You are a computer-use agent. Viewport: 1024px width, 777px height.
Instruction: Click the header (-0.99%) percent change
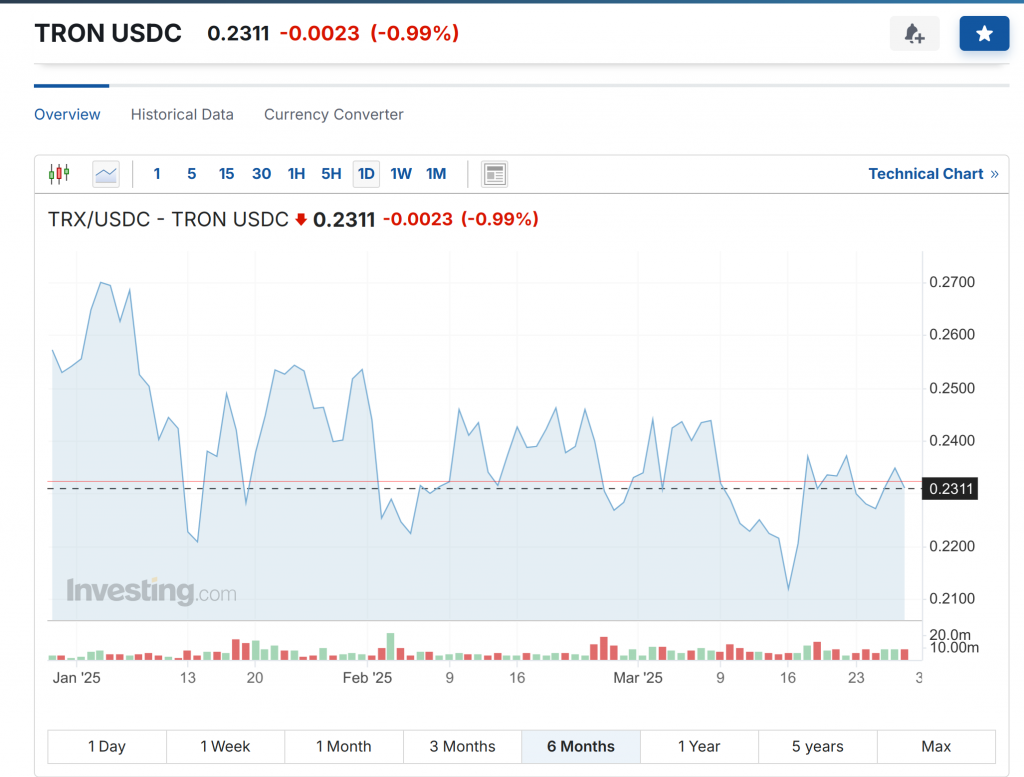tap(415, 33)
